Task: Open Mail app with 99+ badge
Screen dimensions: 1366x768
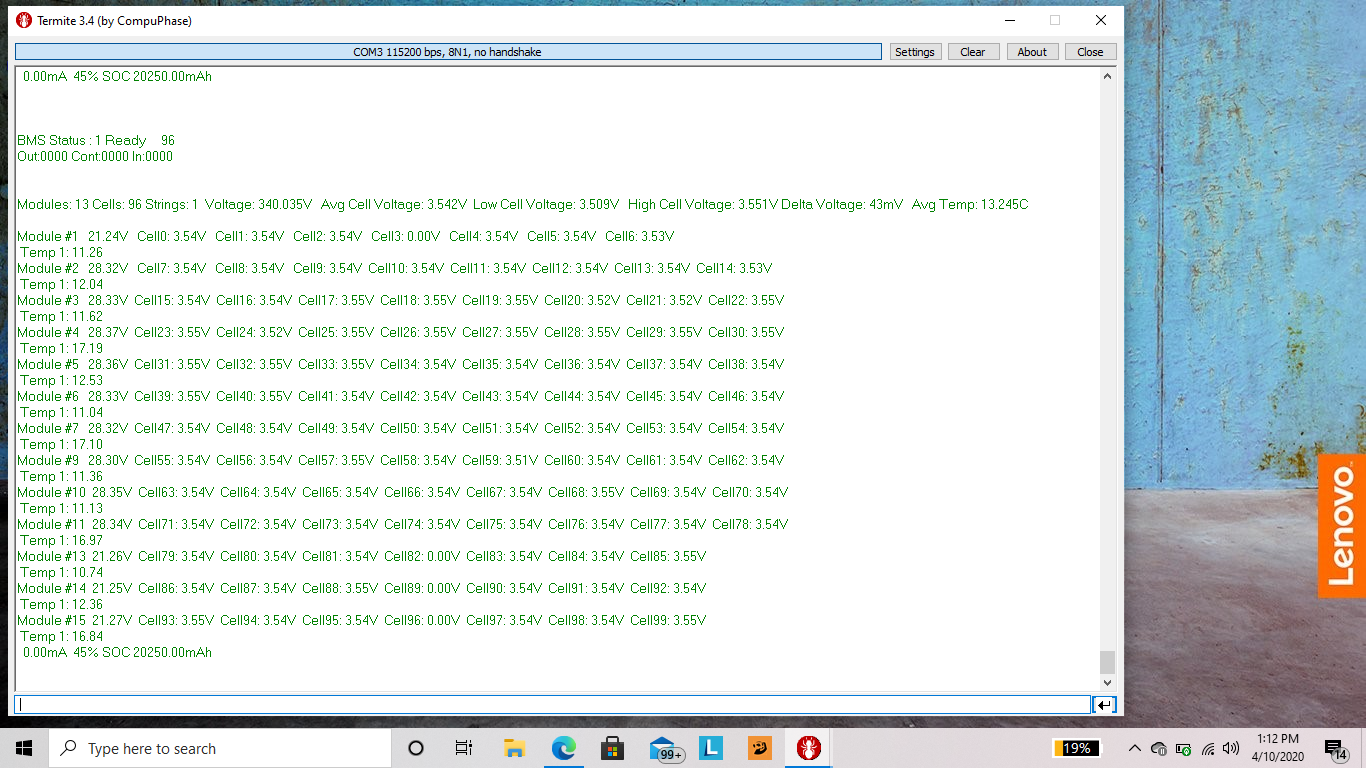Action: click(664, 749)
